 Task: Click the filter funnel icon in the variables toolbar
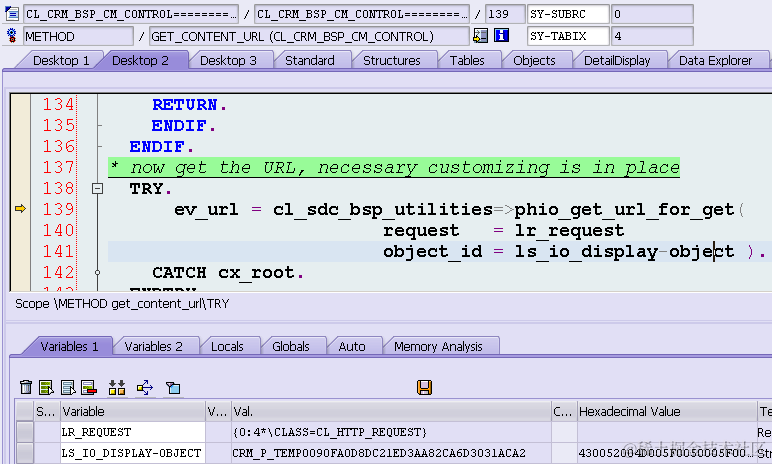coord(173,388)
